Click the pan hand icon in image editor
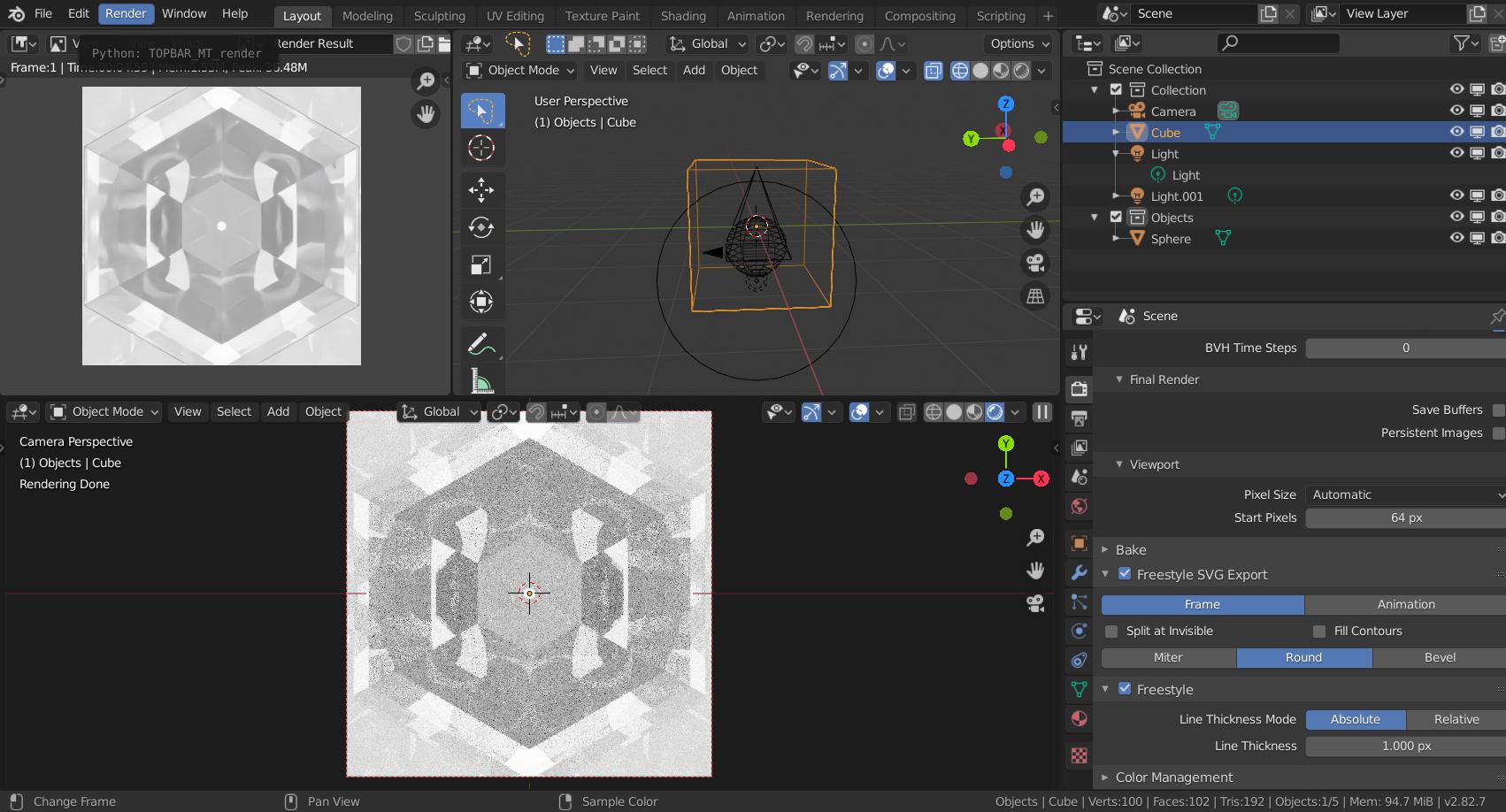Image resolution: width=1506 pixels, height=812 pixels. (426, 114)
